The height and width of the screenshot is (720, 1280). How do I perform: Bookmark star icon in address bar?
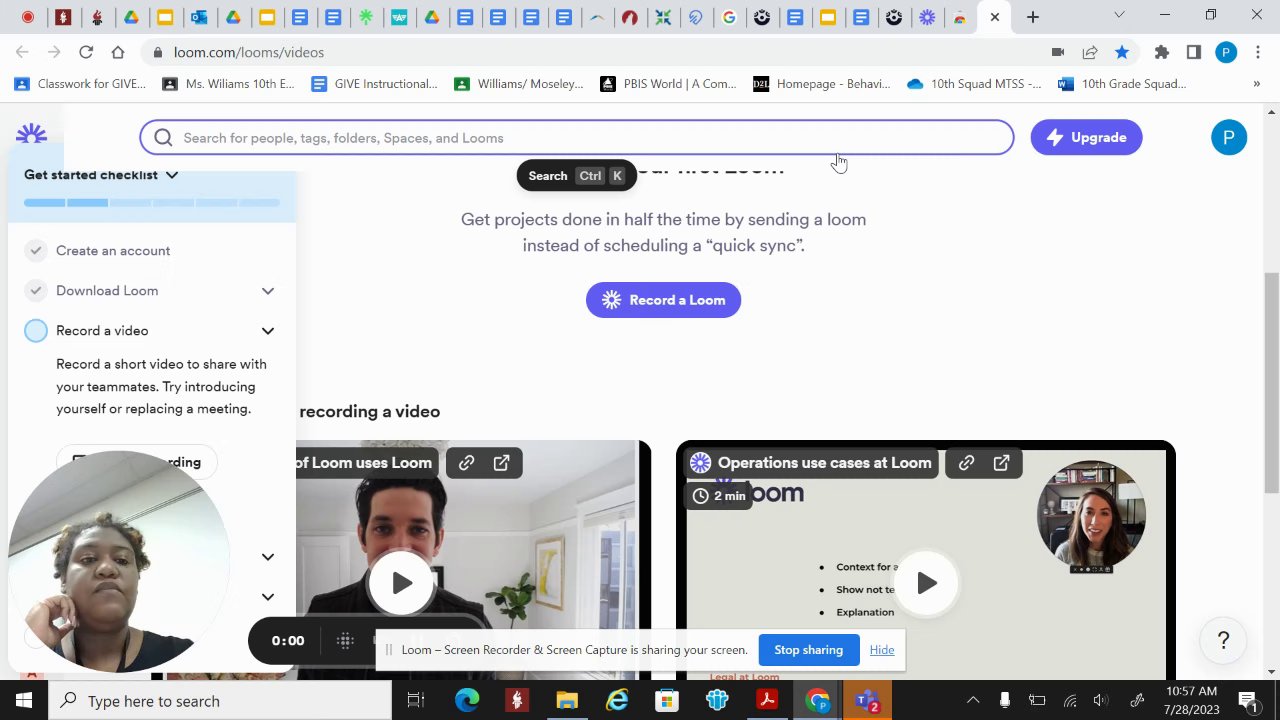pyautogui.click(x=1122, y=52)
